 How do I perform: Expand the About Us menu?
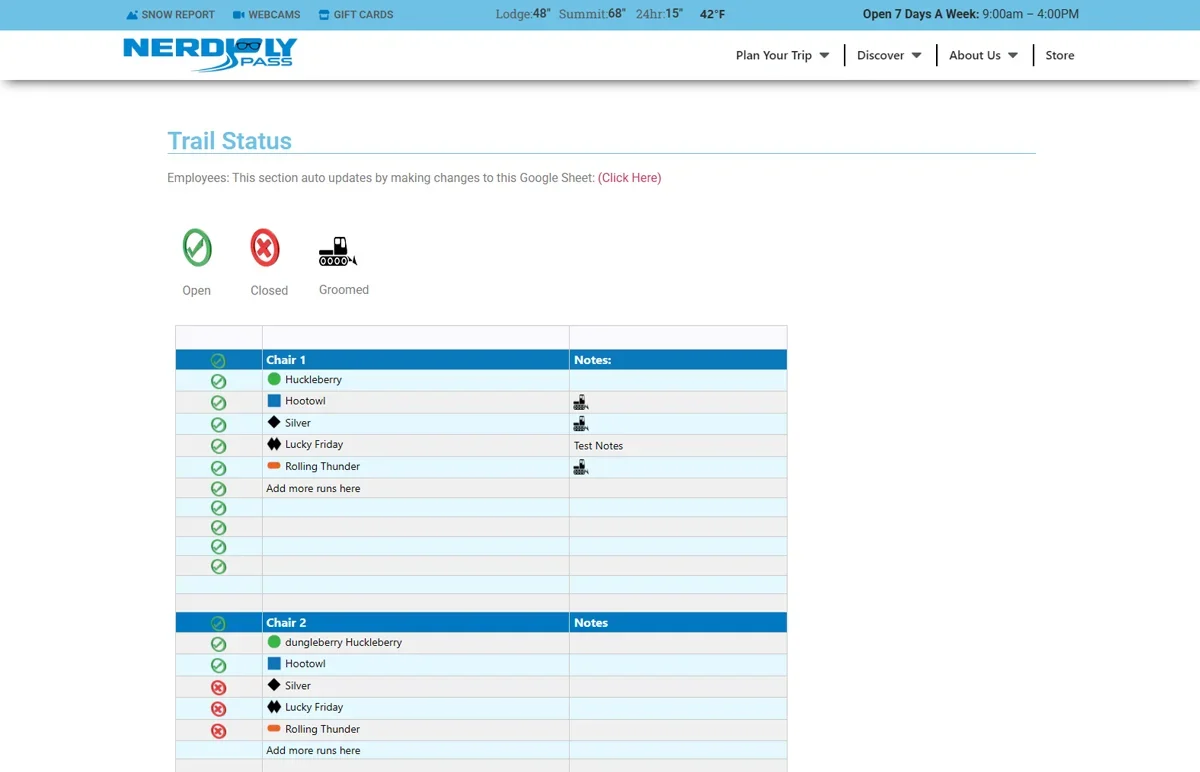click(983, 55)
